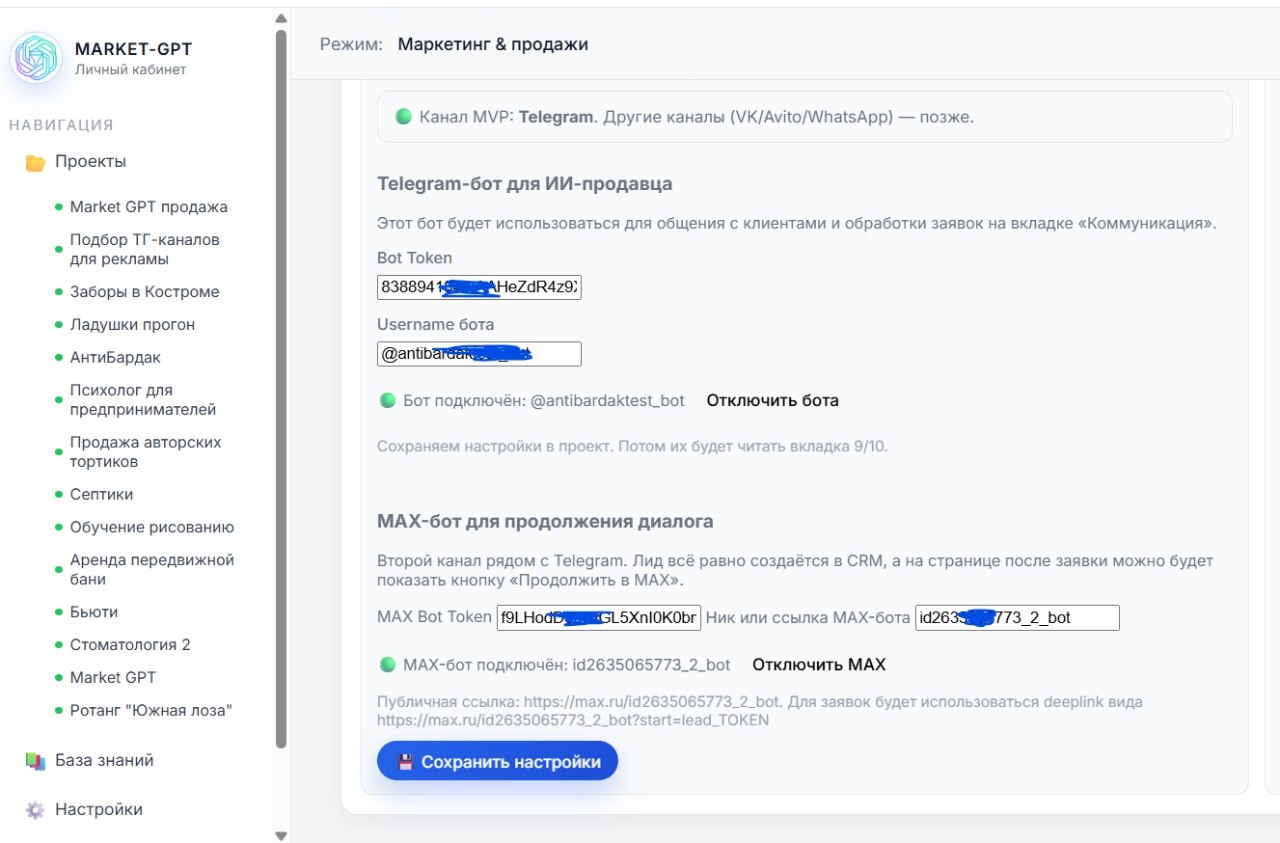The height and width of the screenshot is (843, 1280).
Task: Click the Сохранить настройки button
Action: 497,761
